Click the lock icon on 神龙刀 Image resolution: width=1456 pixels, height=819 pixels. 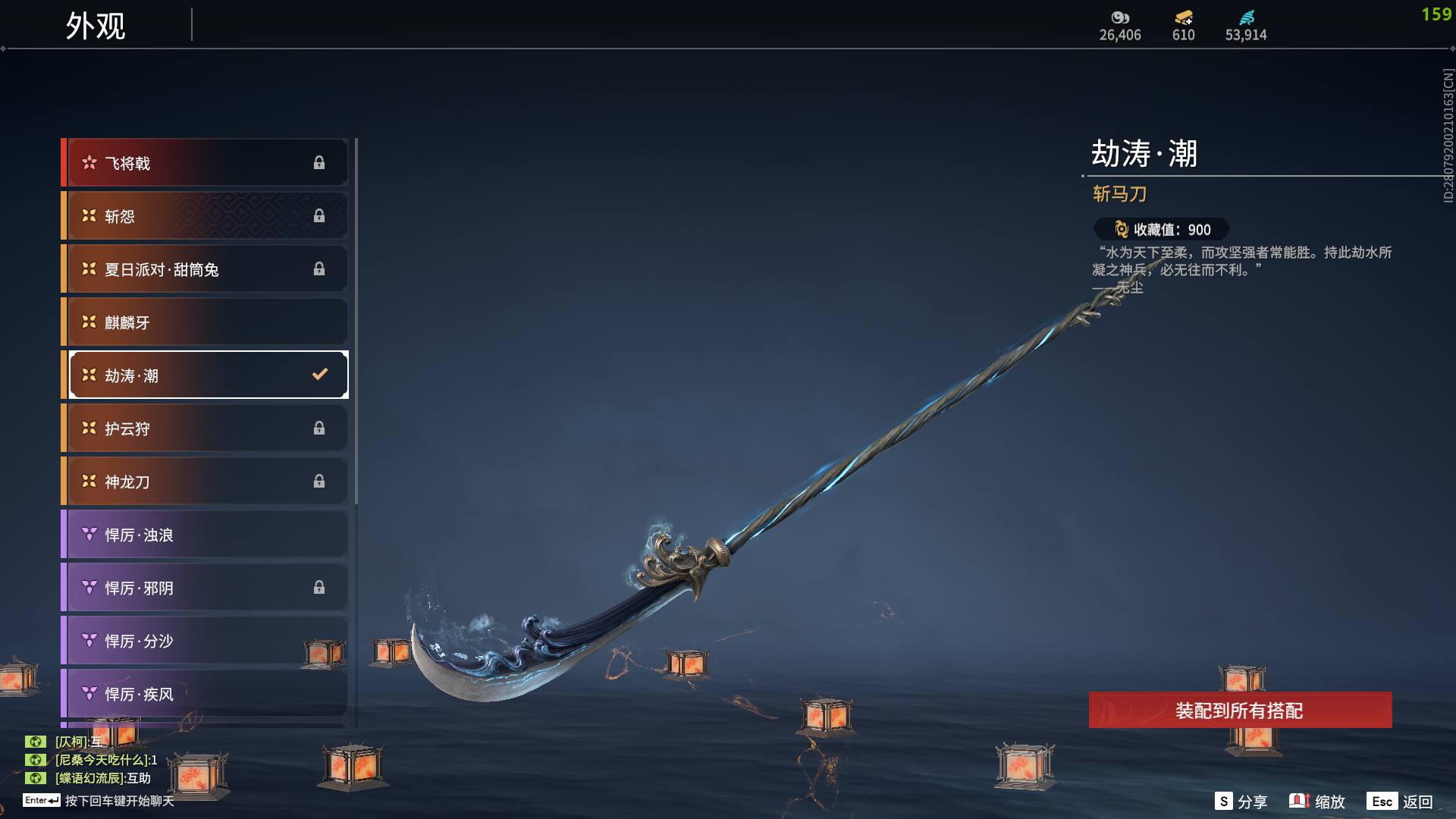point(319,482)
